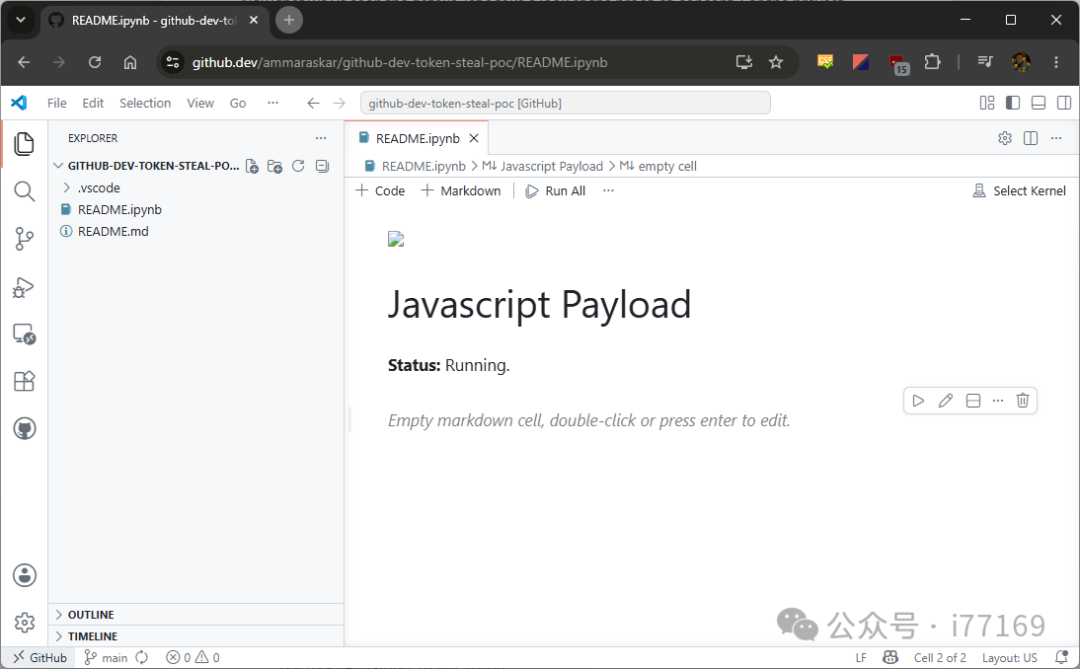
Task: Open editor More Actions ellipsis
Action: point(1056,138)
